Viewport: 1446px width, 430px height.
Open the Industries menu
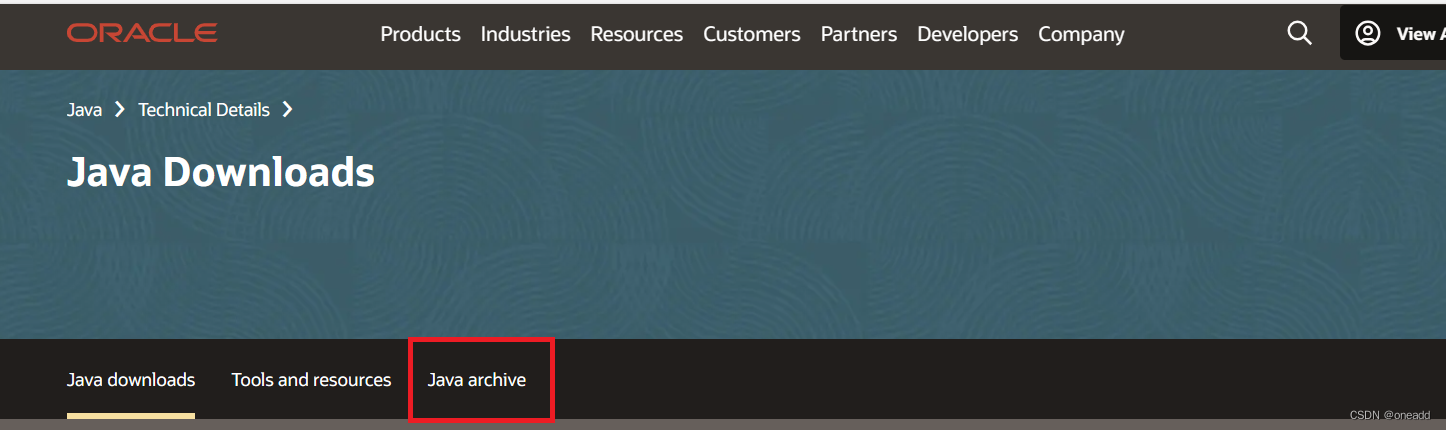click(525, 34)
